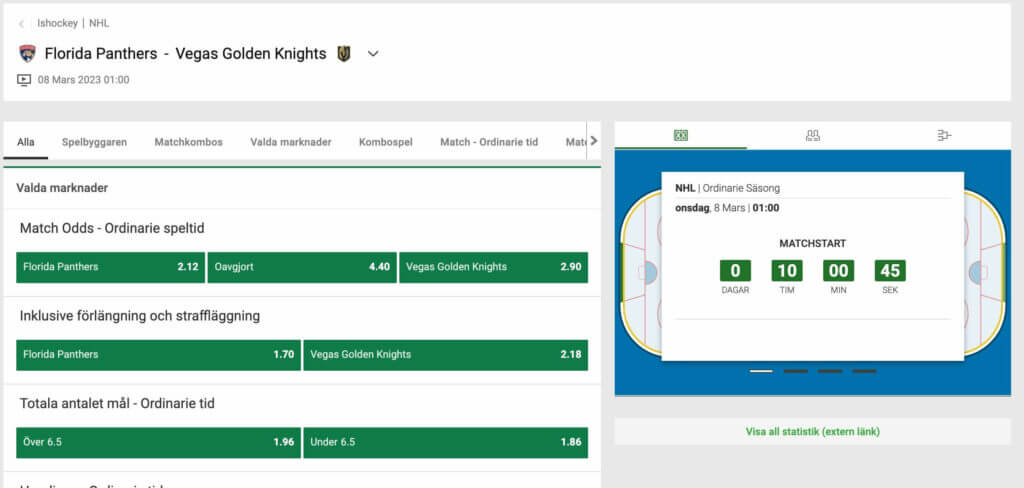Show more tabs with right arrow

594,141
